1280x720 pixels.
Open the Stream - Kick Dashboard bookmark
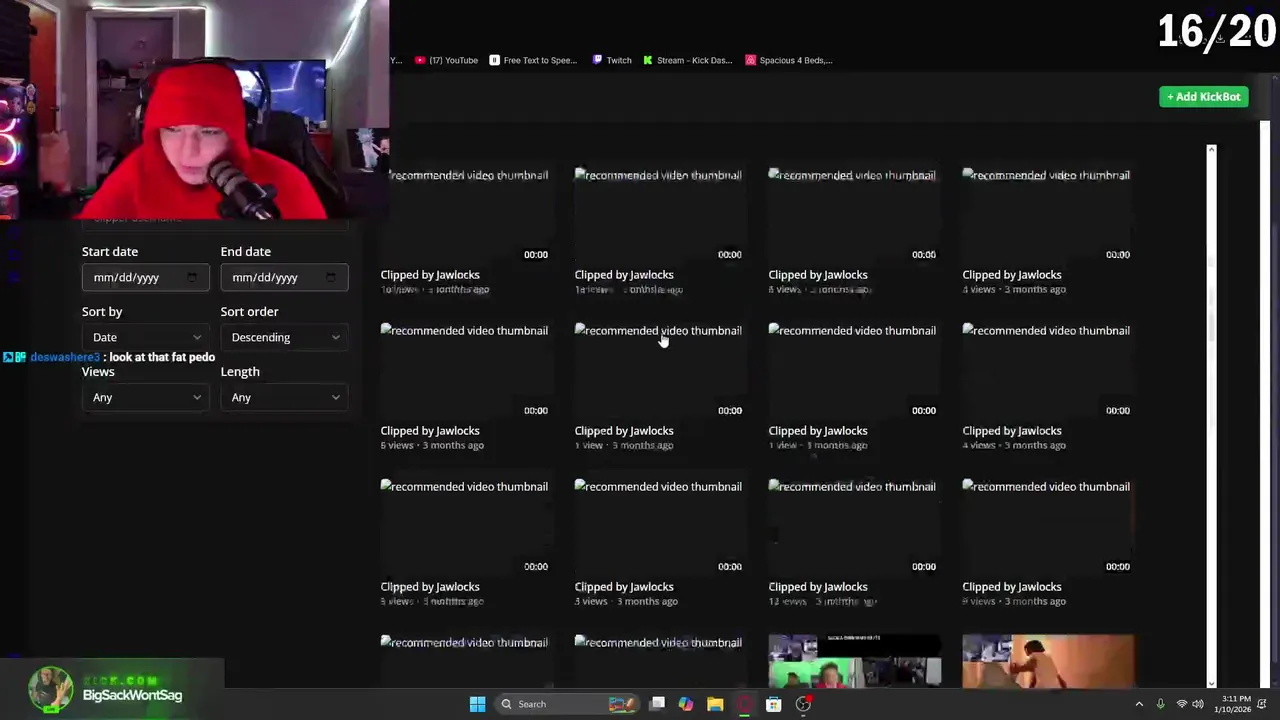(x=688, y=60)
